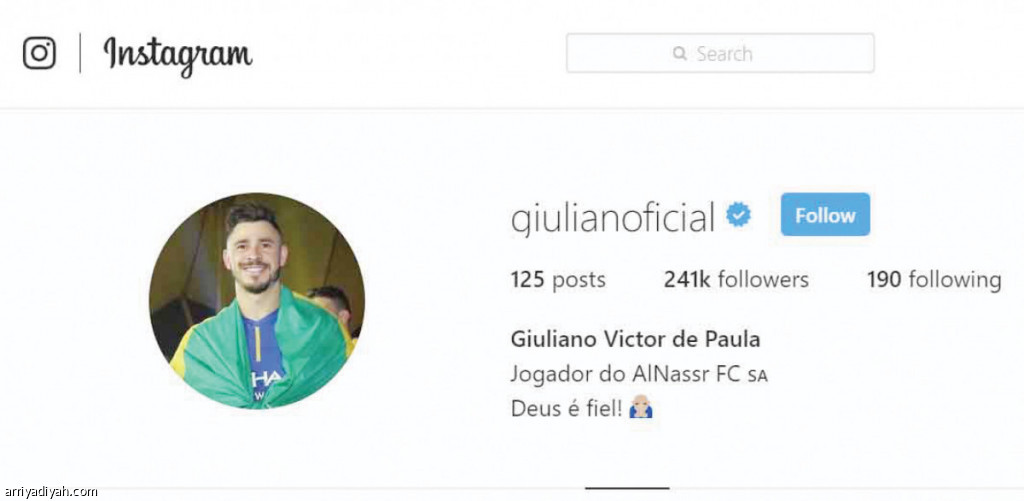This screenshot has height=501, width=1024.
Task: Click the giulianoficial username heading
Action: point(613,218)
